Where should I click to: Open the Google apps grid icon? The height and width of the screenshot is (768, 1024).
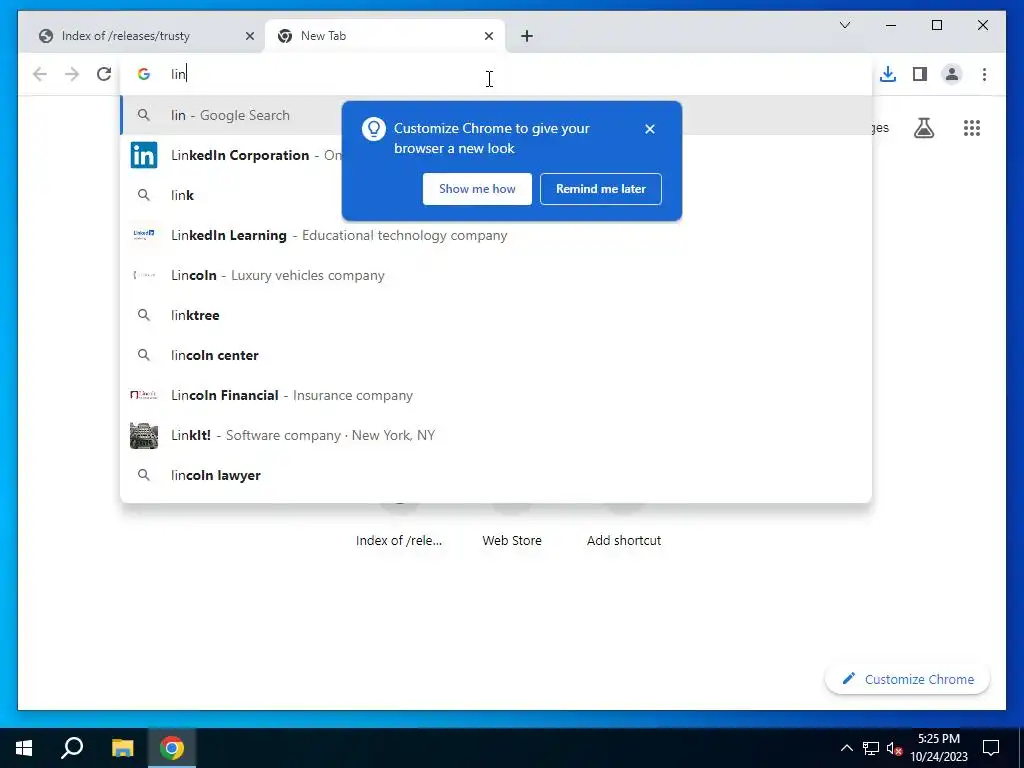coord(972,128)
